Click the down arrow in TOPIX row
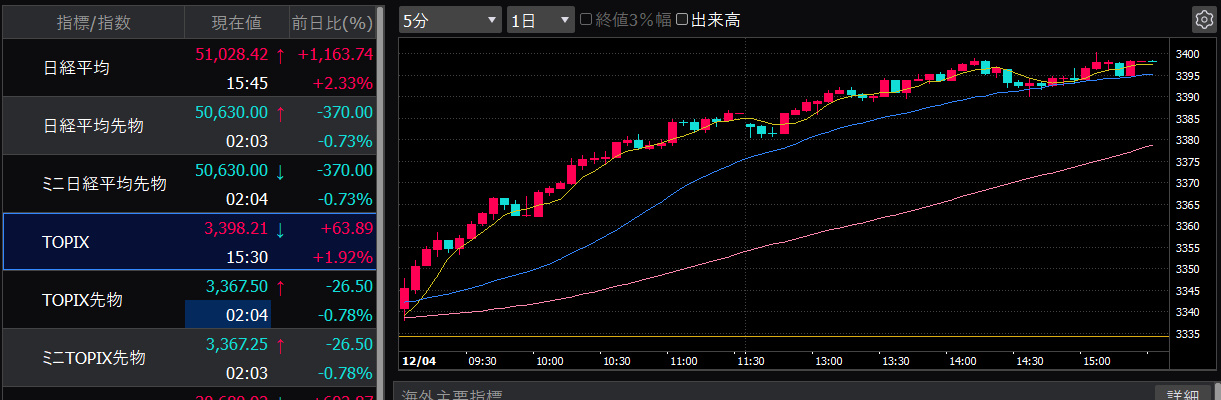The width and height of the screenshot is (1221, 400). pos(280,229)
